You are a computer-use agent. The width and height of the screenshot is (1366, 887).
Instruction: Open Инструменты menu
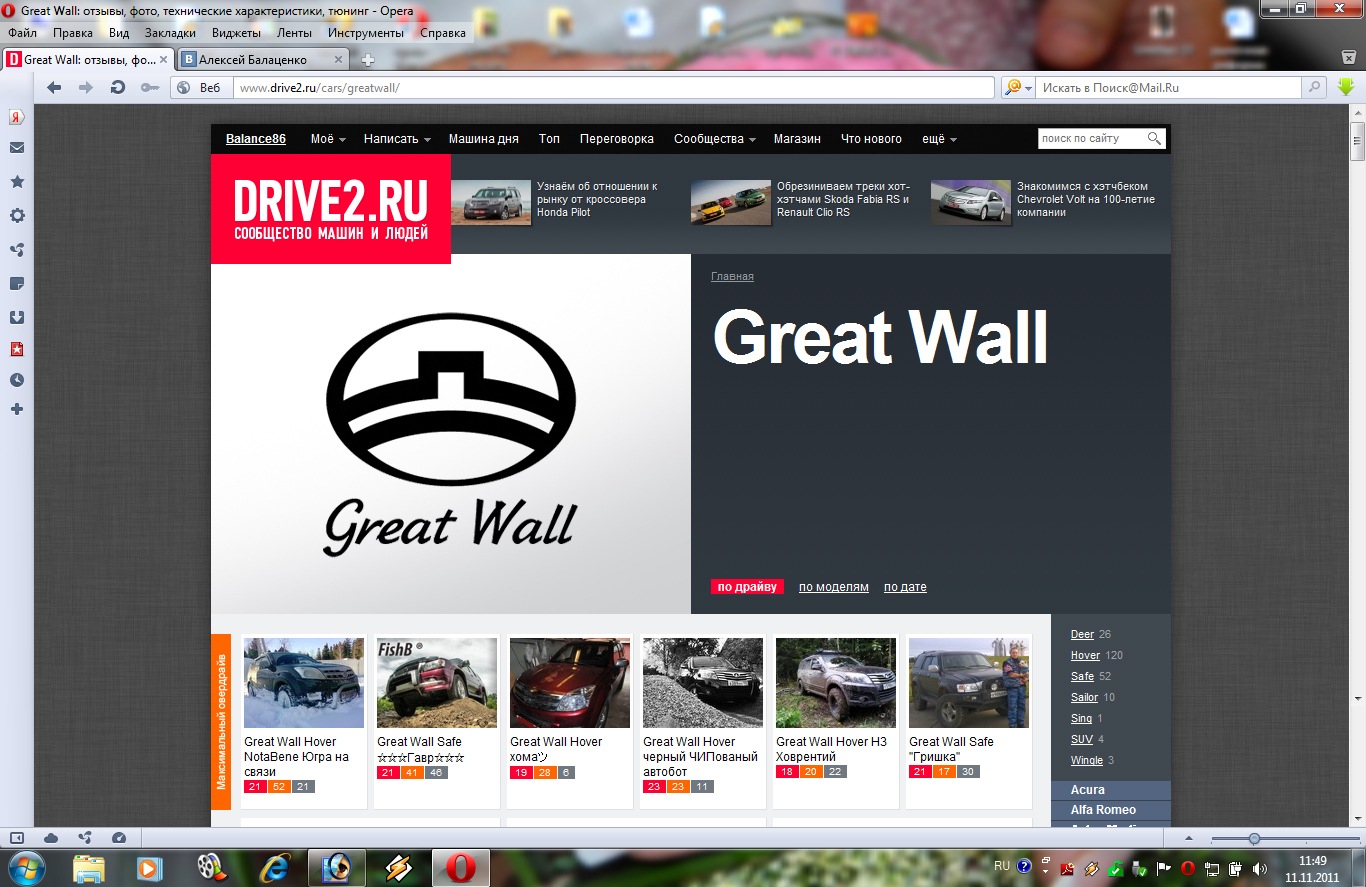[365, 33]
